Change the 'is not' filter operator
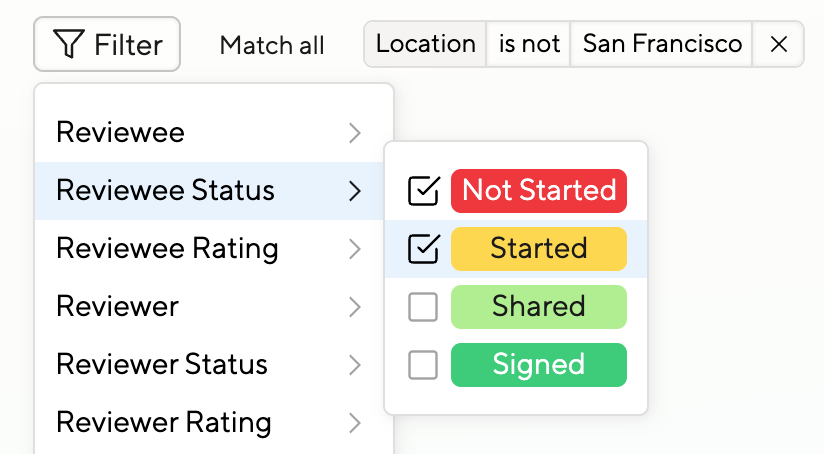Screen dimensions: 824x454 coord(528,45)
